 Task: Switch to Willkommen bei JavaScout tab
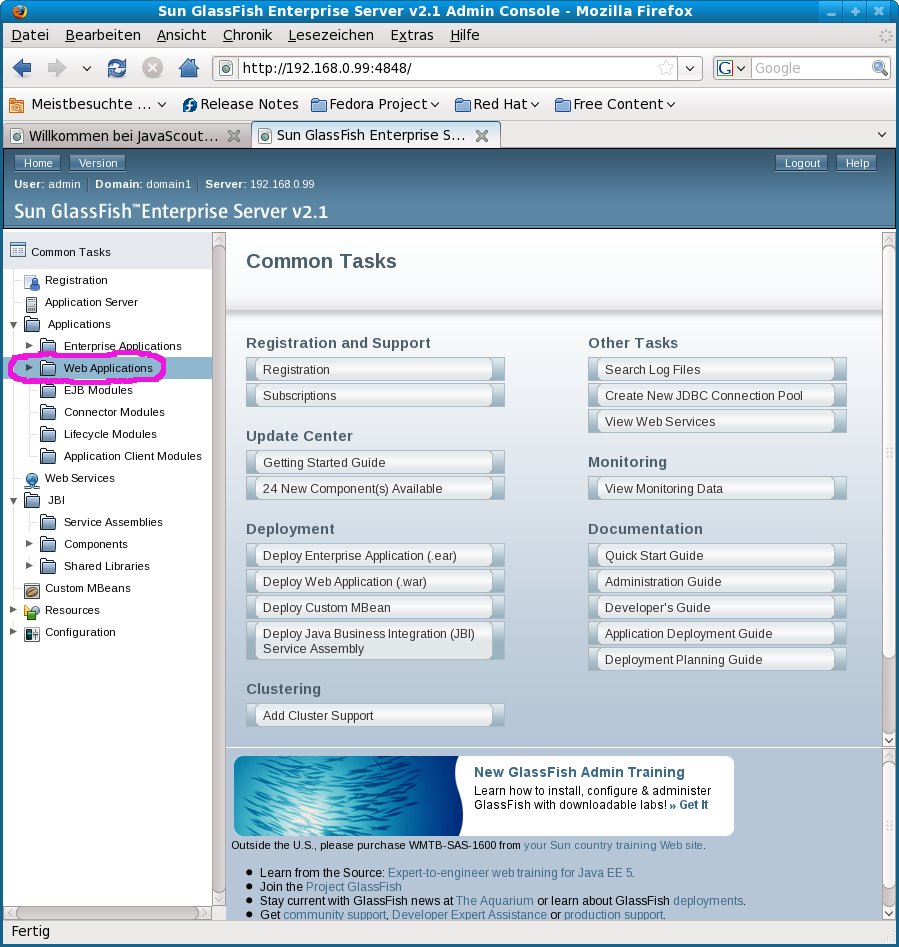(x=122, y=135)
